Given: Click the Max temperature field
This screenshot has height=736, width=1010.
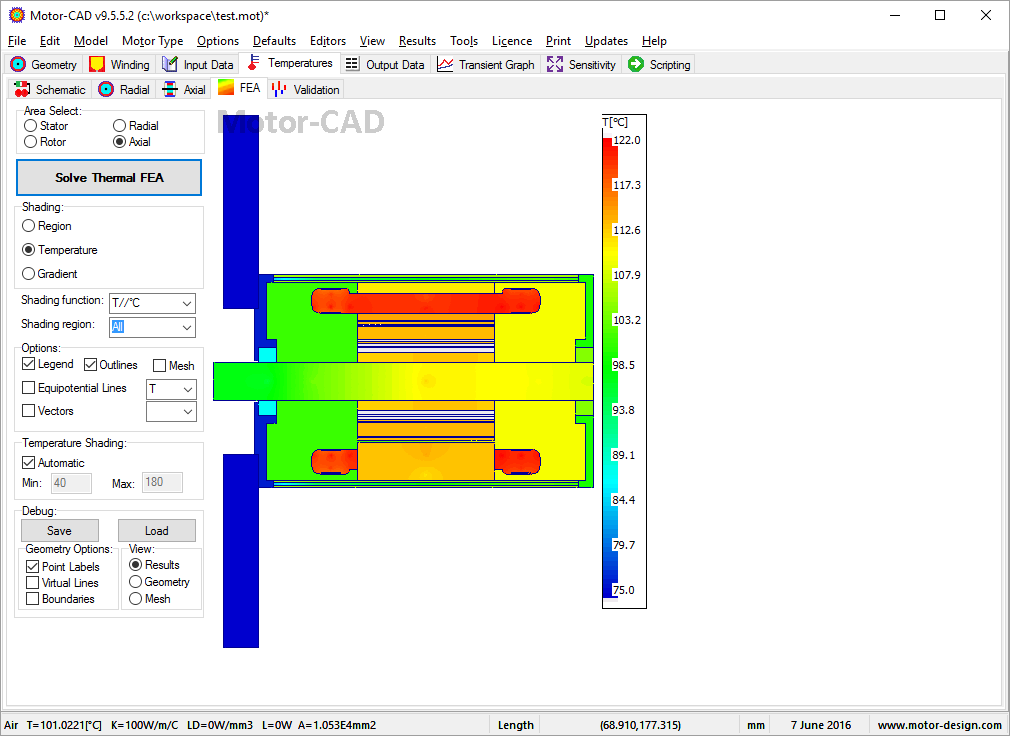Looking at the screenshot, I should click(162, 482).
